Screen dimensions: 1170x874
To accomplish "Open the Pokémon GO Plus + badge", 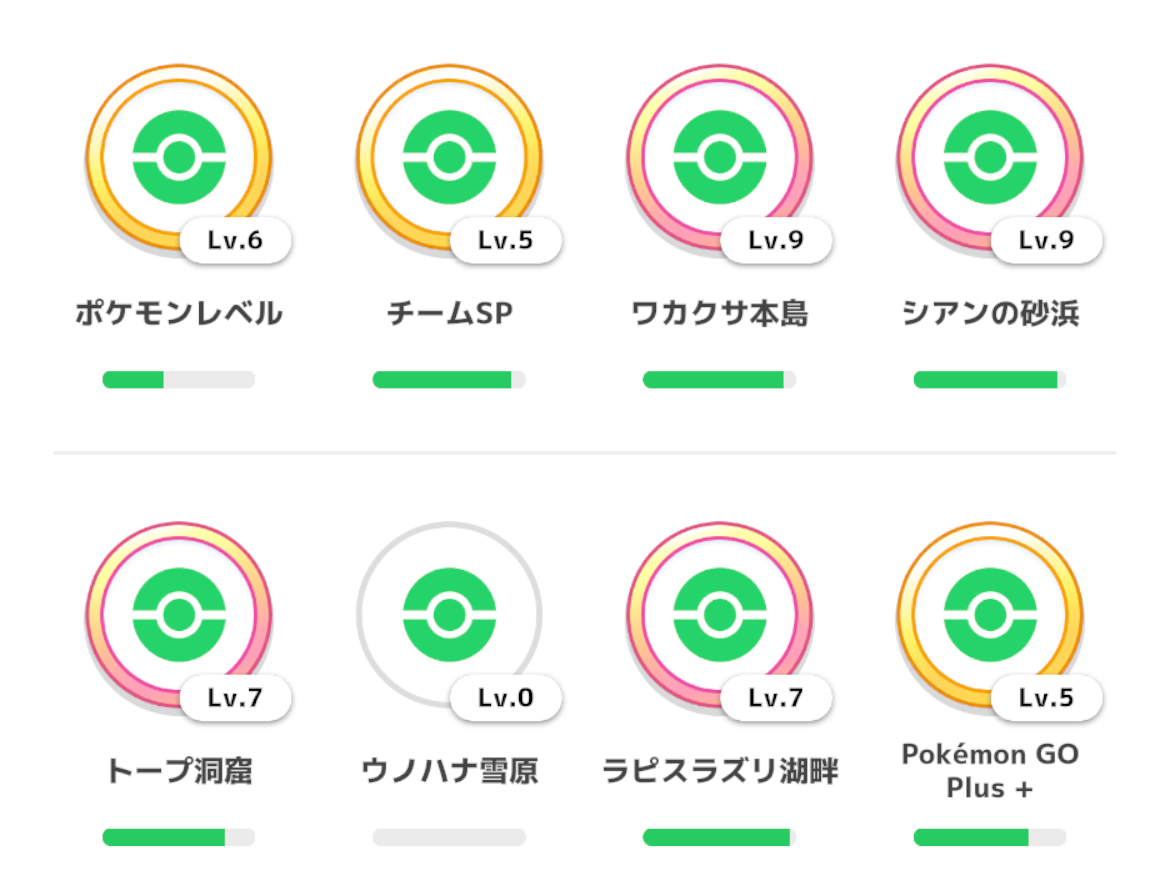I will (990, 615).
